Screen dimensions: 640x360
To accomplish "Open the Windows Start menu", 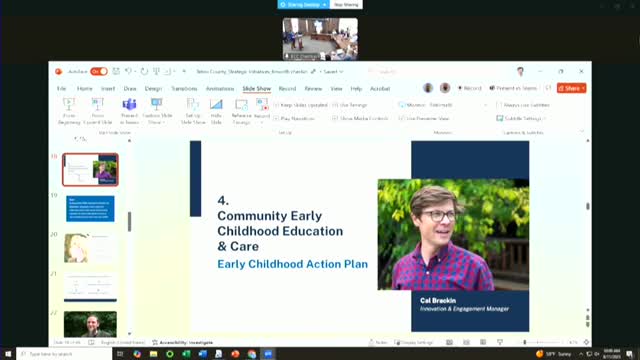I will 8,354.
